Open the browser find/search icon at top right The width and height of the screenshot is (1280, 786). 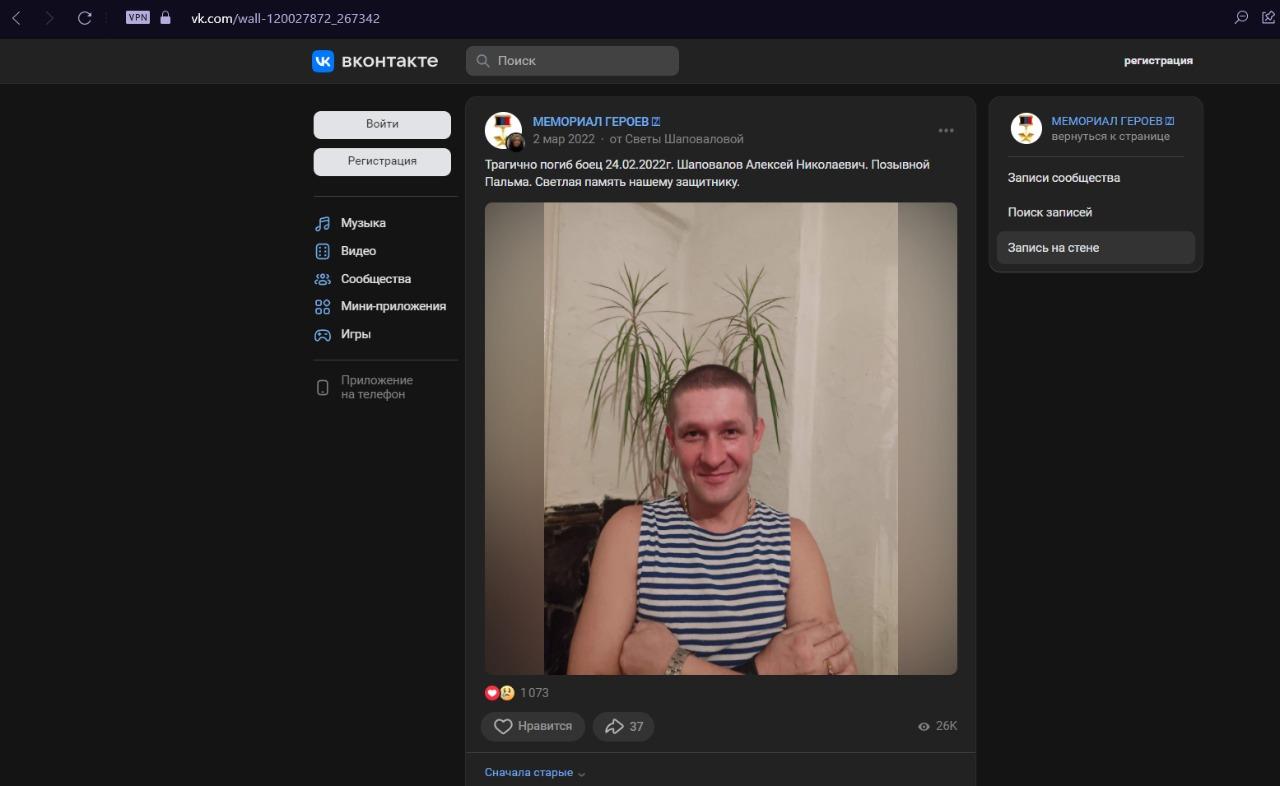(x=1241, y=17)
